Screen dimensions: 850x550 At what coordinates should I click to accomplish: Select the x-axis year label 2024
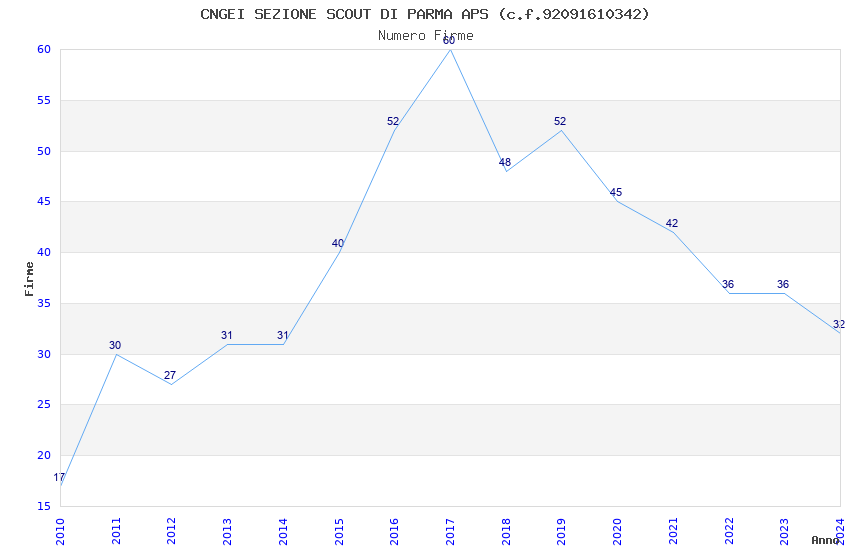coord(840,532)
